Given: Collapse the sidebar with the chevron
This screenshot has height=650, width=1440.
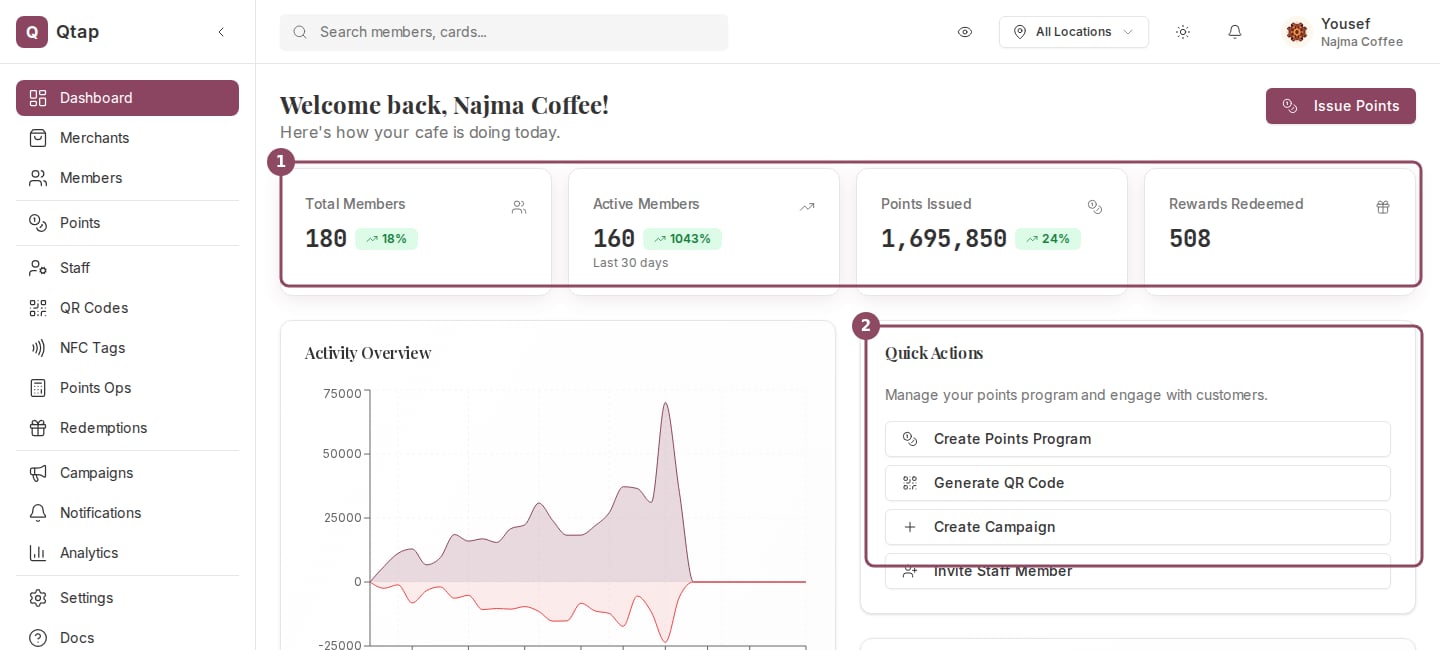Looking at the screenshot, I should click(221, 32).
